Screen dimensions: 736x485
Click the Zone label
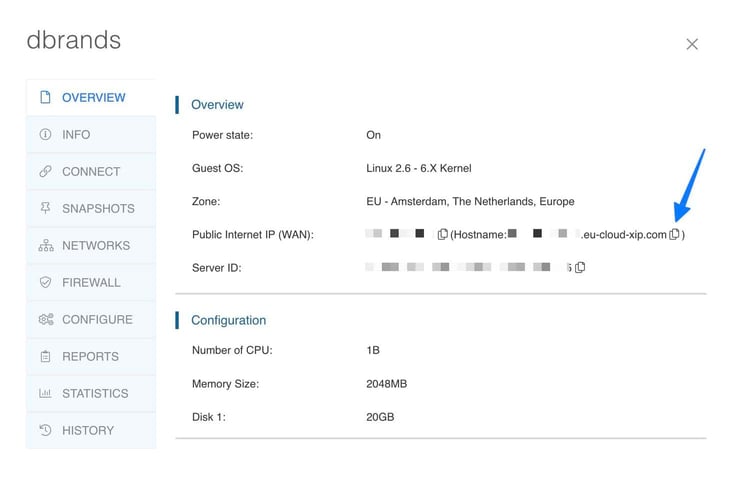tap(206, 201)
